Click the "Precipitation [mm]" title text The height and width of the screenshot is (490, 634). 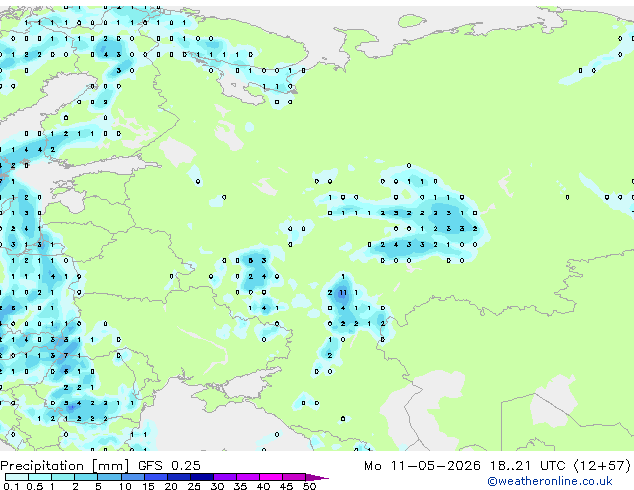click(65, 466)
